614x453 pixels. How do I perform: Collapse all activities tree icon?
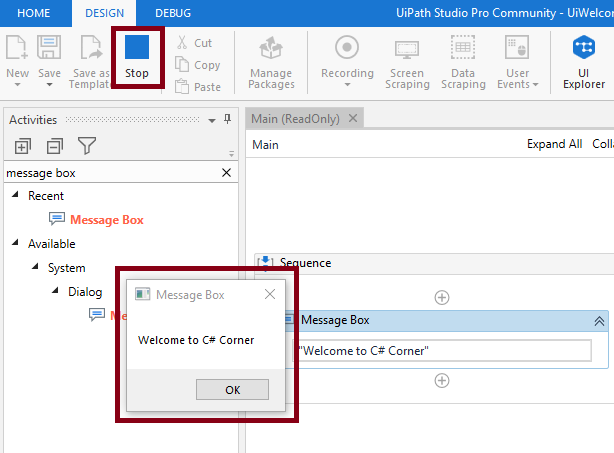(54, 146)
